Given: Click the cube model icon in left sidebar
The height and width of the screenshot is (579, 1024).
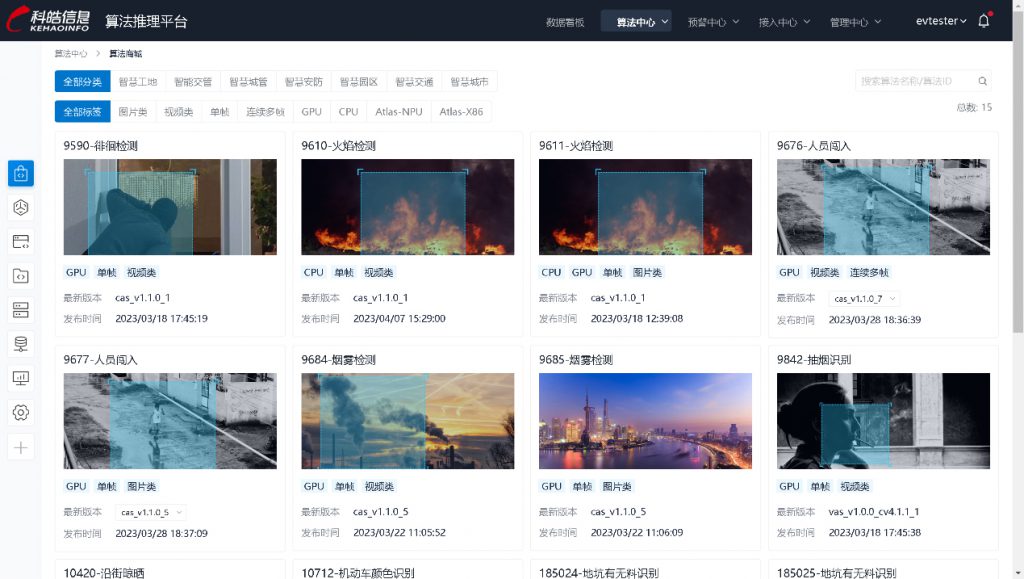Looking at the screenshot, I should (x=21, y=208).
